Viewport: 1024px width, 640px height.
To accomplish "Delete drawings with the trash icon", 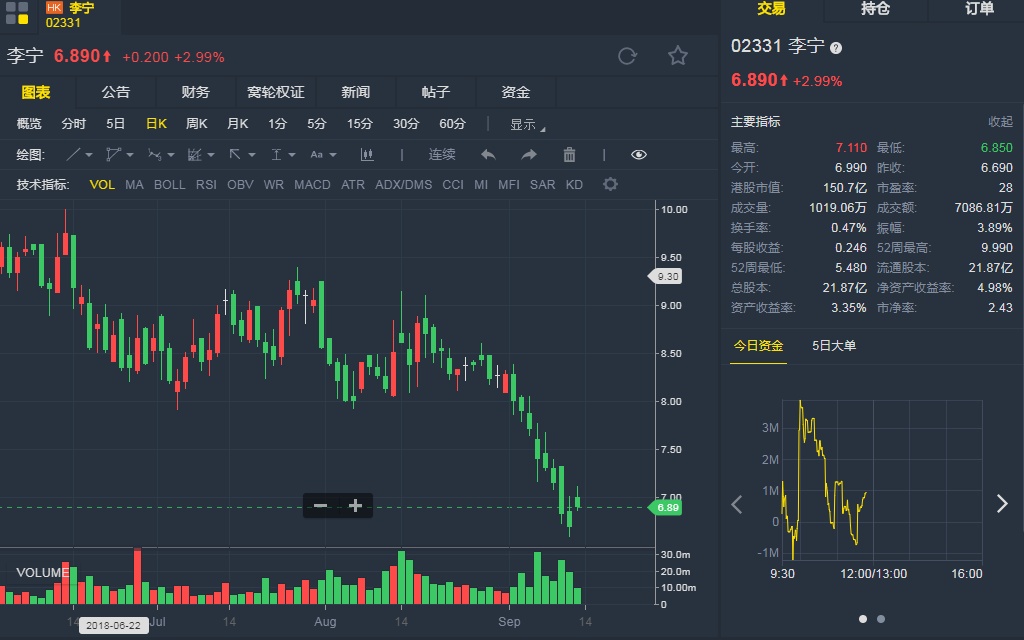I will click(569, 154).
